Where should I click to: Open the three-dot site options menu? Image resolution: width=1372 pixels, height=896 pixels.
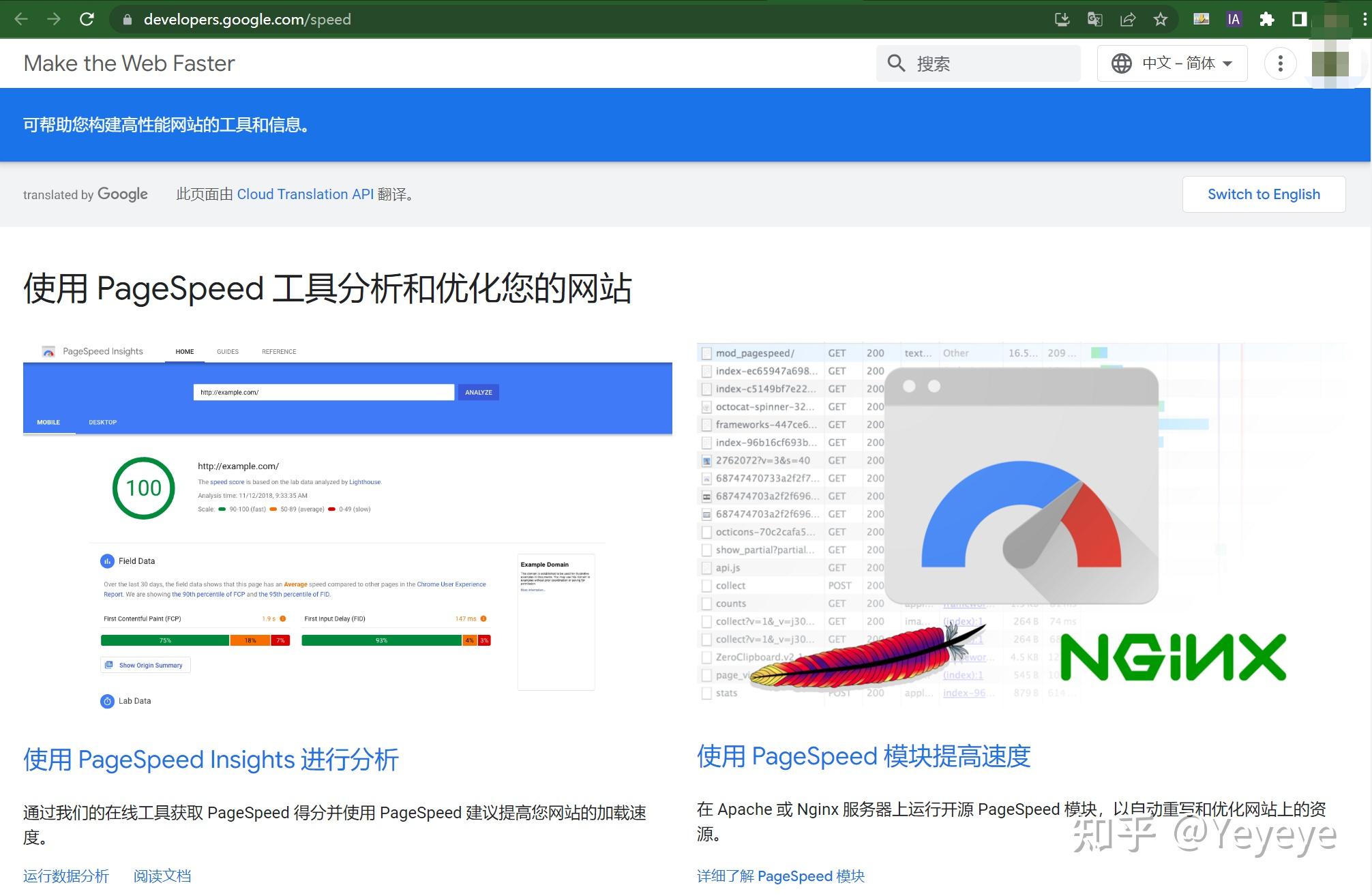(x=1280, y=63)
